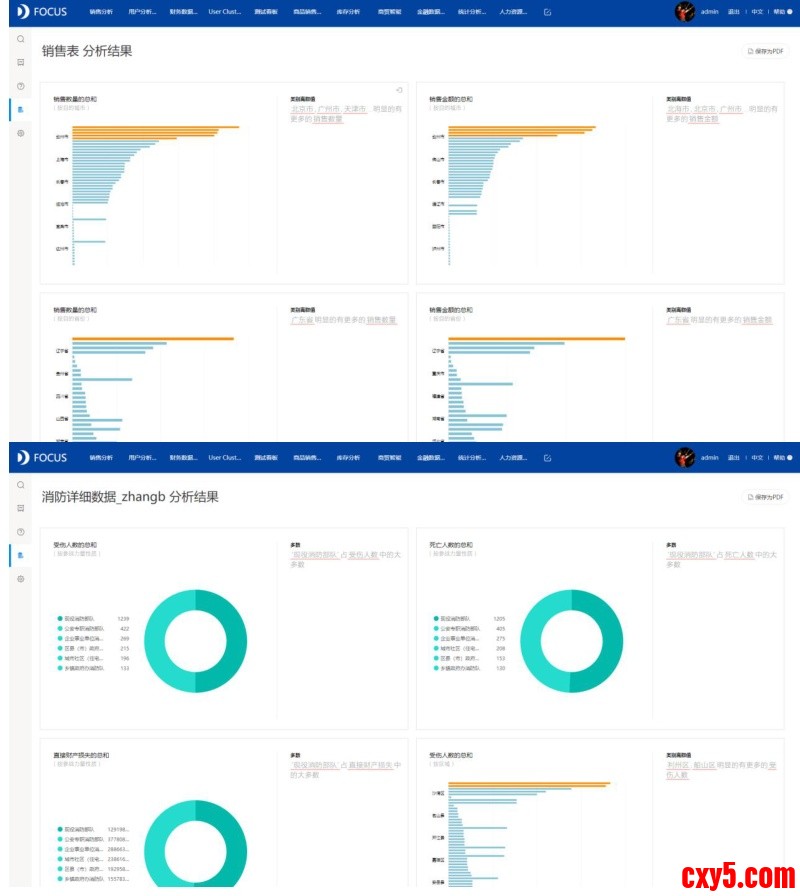This screenshot has height=896, width=800.
Task: Click the 广东省 insight link on the 销售数量 by province card
Action: pos(302,320)
